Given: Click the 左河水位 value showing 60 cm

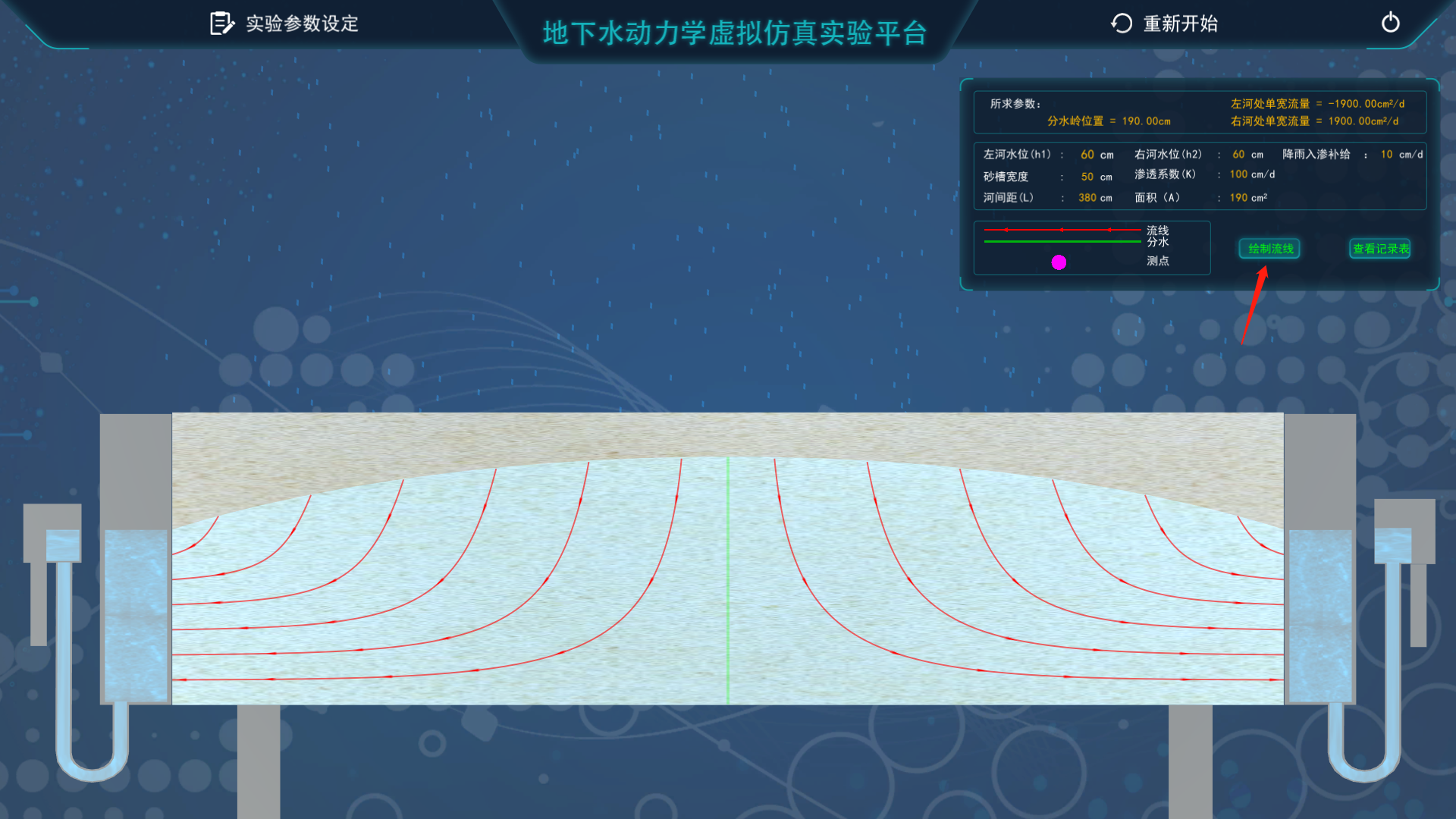Looking at the screenshot, I should tap(1087, 154).
